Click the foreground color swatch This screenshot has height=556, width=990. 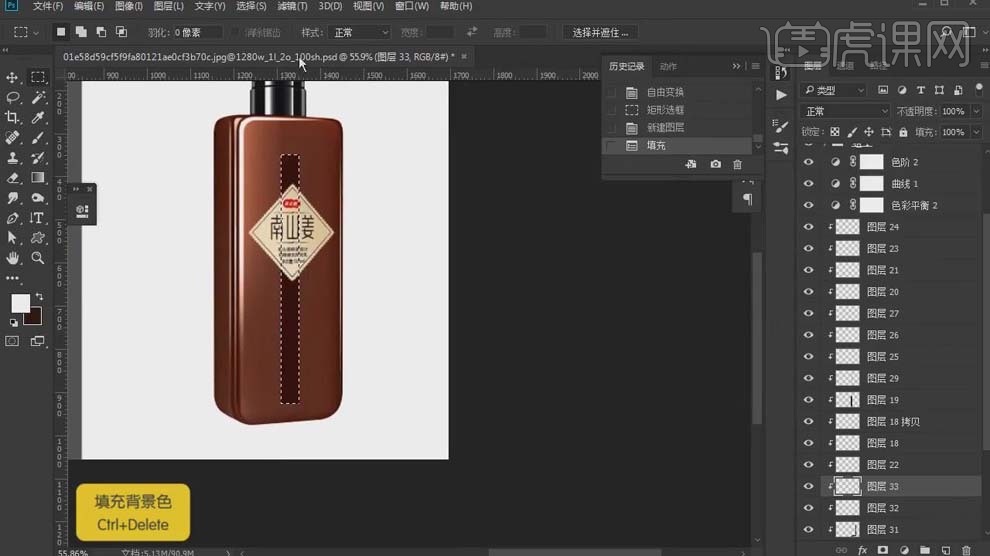(19, 303)
